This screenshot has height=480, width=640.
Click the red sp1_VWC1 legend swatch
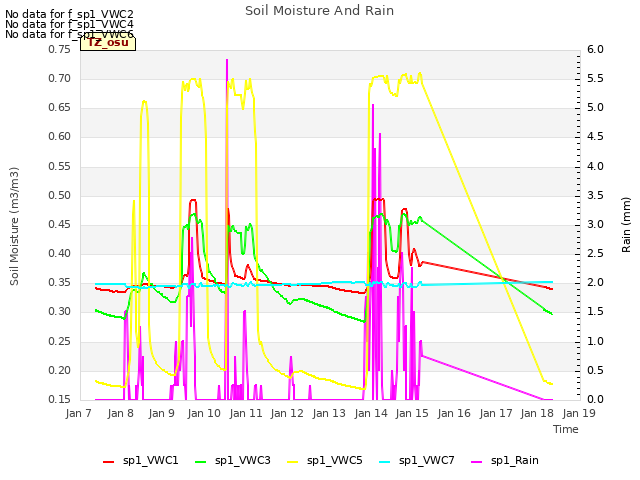click(x=109, y=462)
